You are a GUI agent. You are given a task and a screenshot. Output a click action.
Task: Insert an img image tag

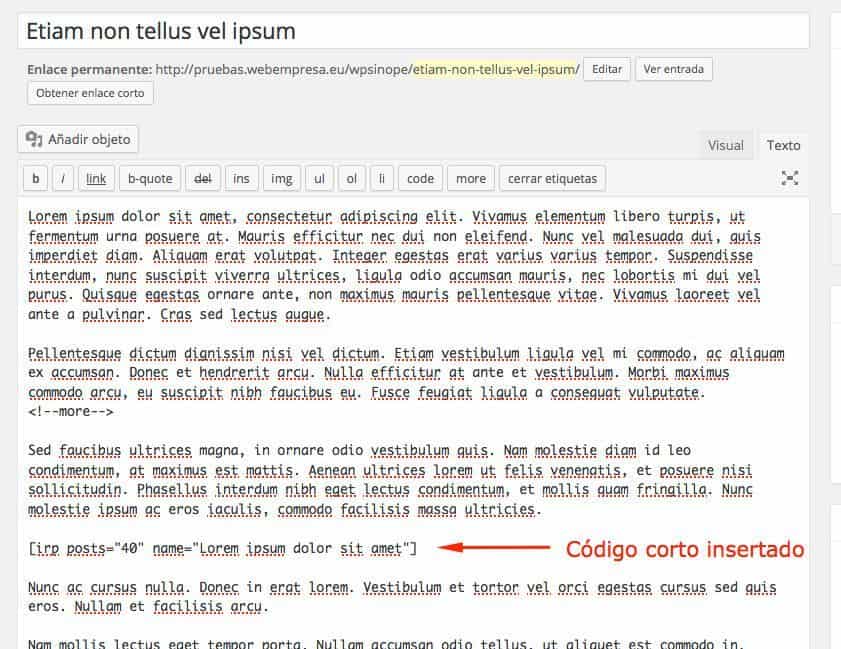[282, 179]
